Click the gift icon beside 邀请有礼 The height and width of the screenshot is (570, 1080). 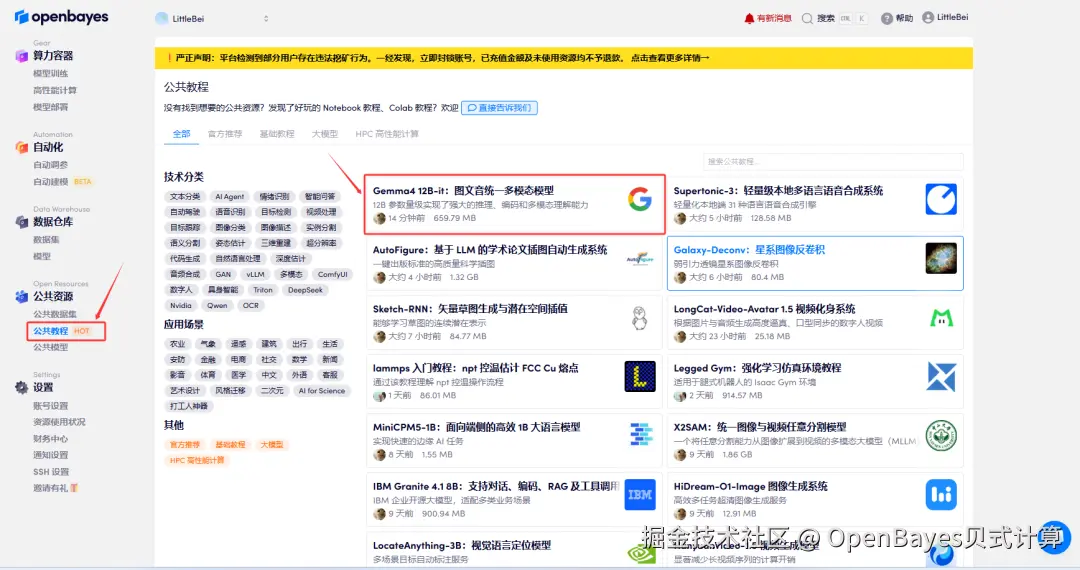[74, 488]
